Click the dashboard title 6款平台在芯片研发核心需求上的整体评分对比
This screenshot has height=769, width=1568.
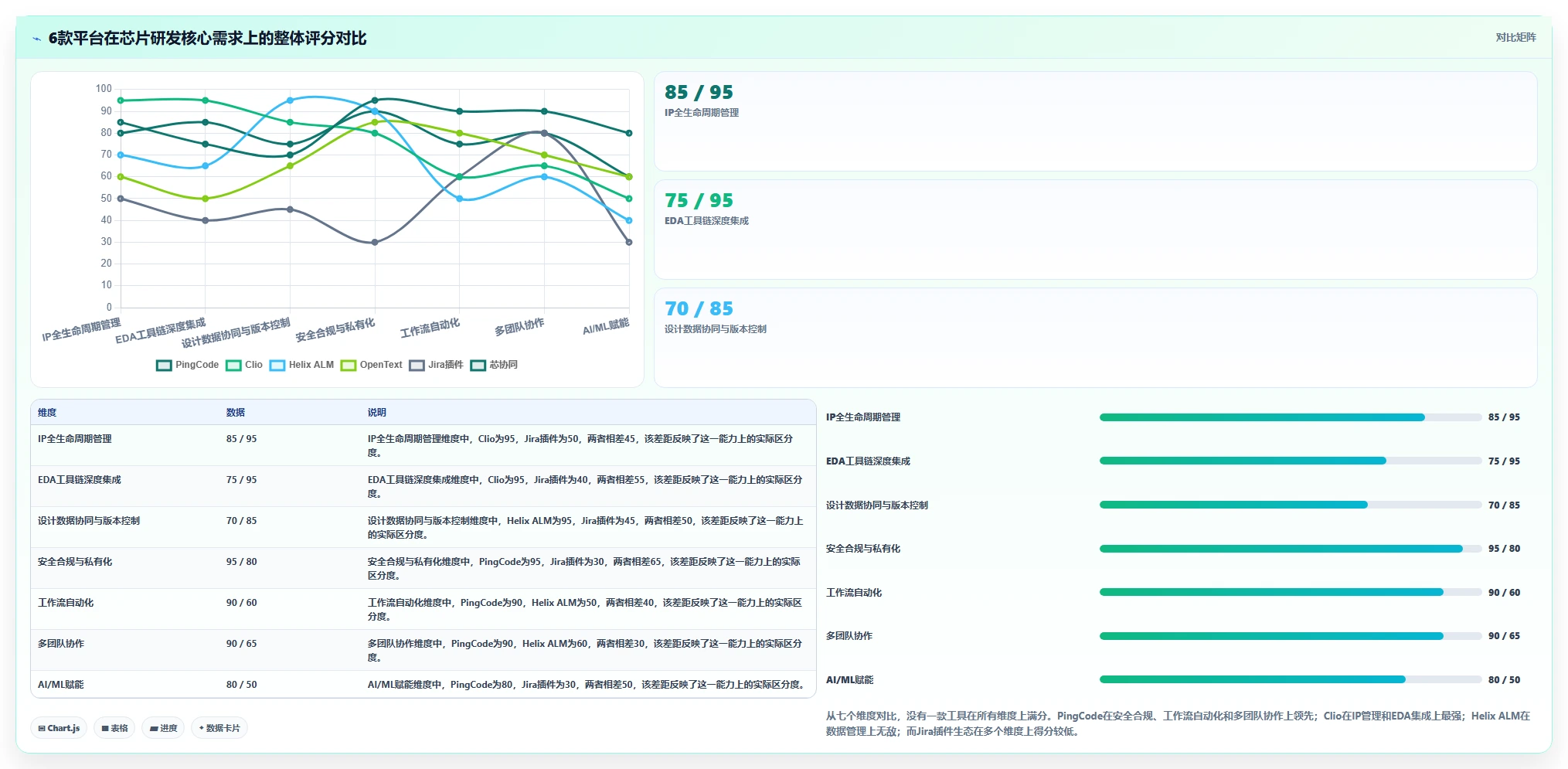[207, 39]
